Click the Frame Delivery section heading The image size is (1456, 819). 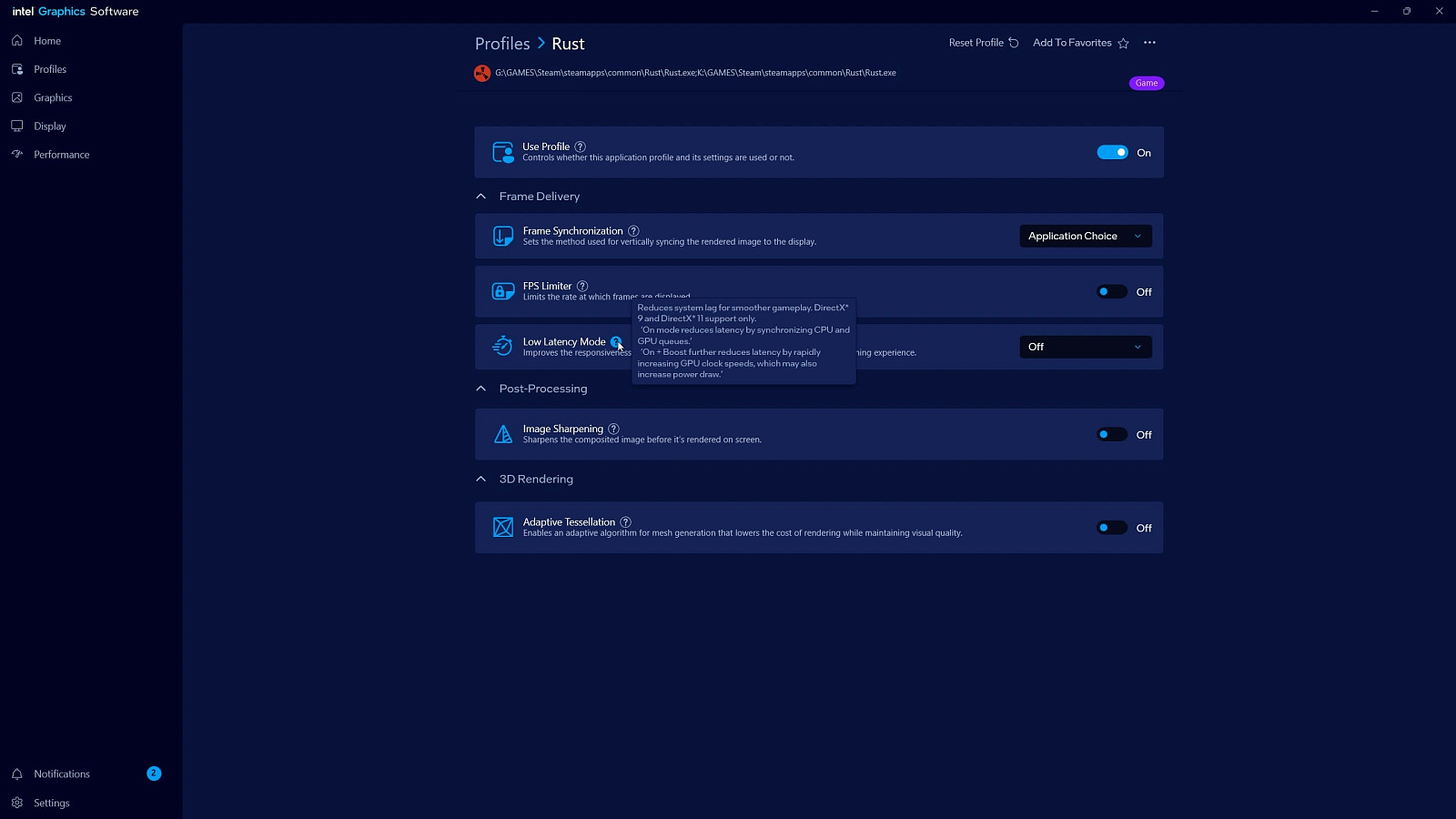[540, 197]
